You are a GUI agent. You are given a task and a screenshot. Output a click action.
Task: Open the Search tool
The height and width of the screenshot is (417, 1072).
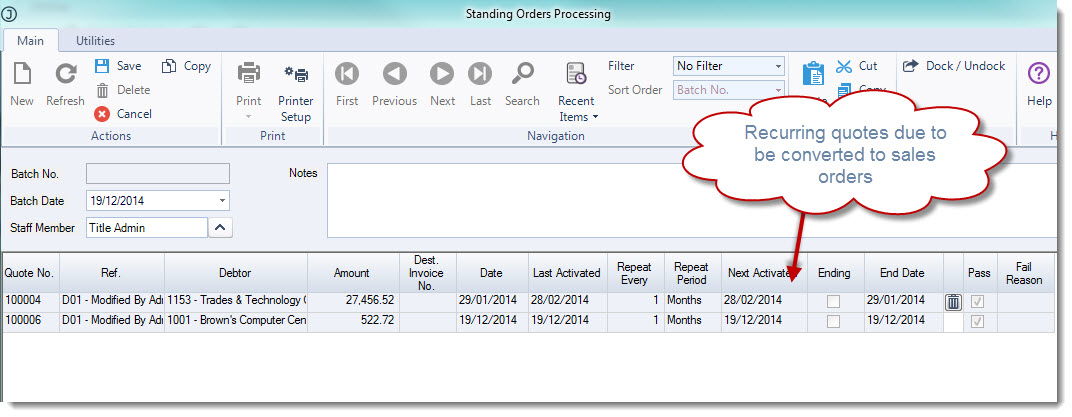click(522, 84)
